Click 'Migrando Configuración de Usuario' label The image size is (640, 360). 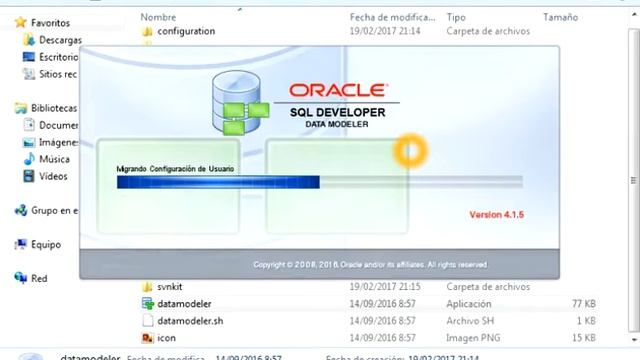point(175,169)
